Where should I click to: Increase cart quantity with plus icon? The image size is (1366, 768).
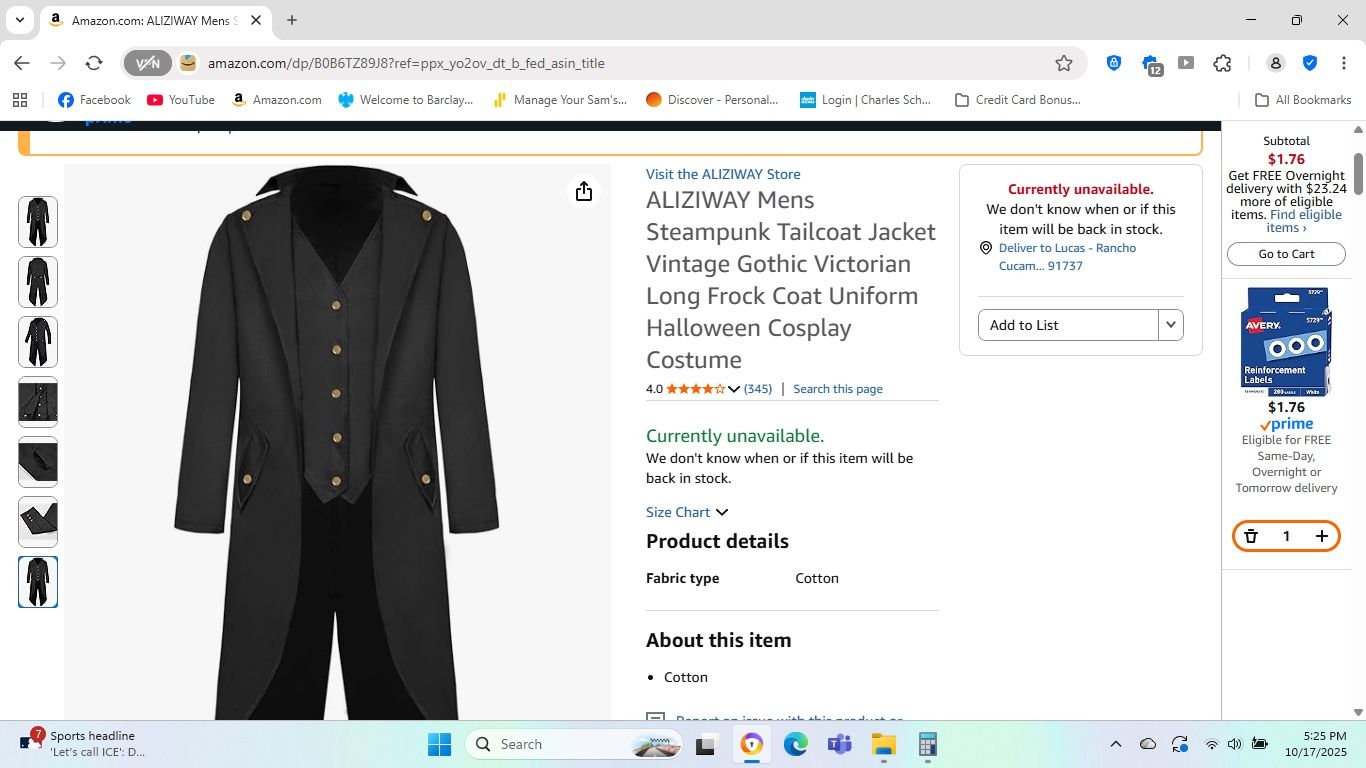(1321, 537)
